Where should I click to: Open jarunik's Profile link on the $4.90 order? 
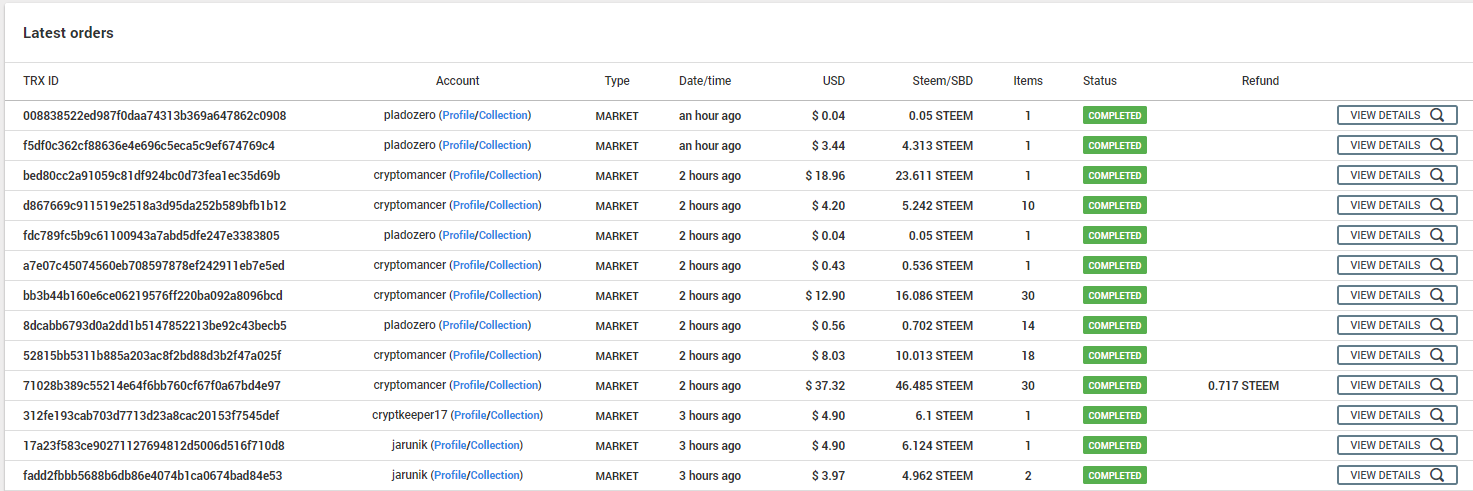(450, 445)
